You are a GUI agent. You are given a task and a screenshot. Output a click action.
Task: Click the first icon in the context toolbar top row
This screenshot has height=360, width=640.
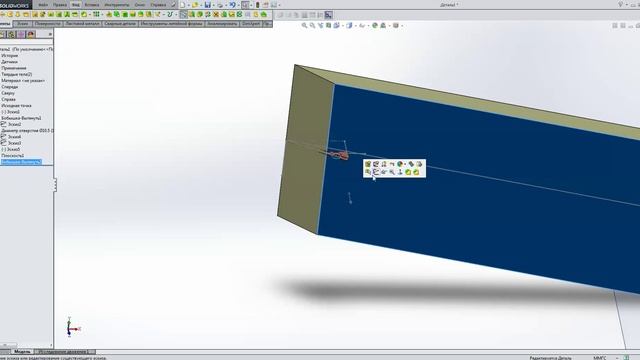pyautogui.click(x=368, y=164)
